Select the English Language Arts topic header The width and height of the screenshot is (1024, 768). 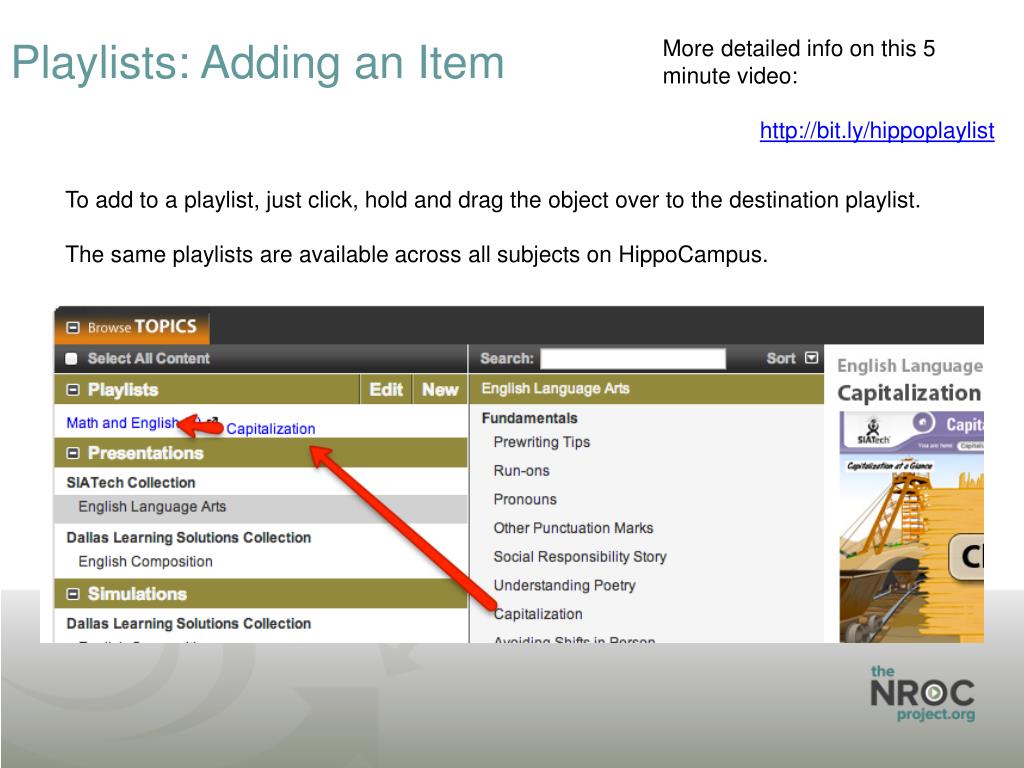pos(555,389)
